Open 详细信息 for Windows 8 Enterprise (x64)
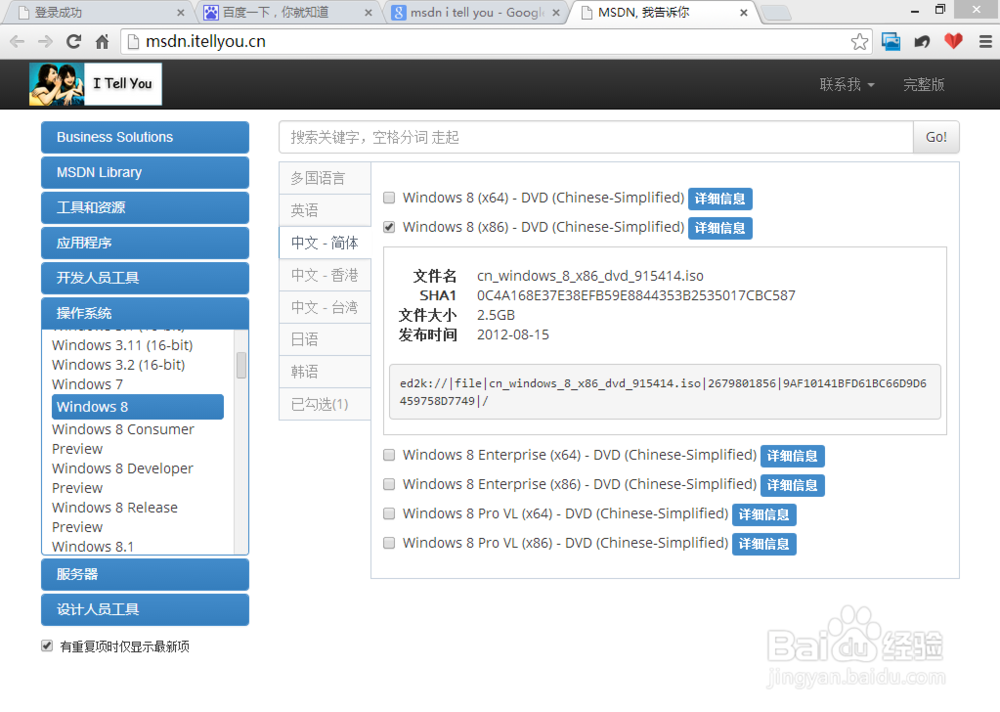 click(x=792, y=456)
